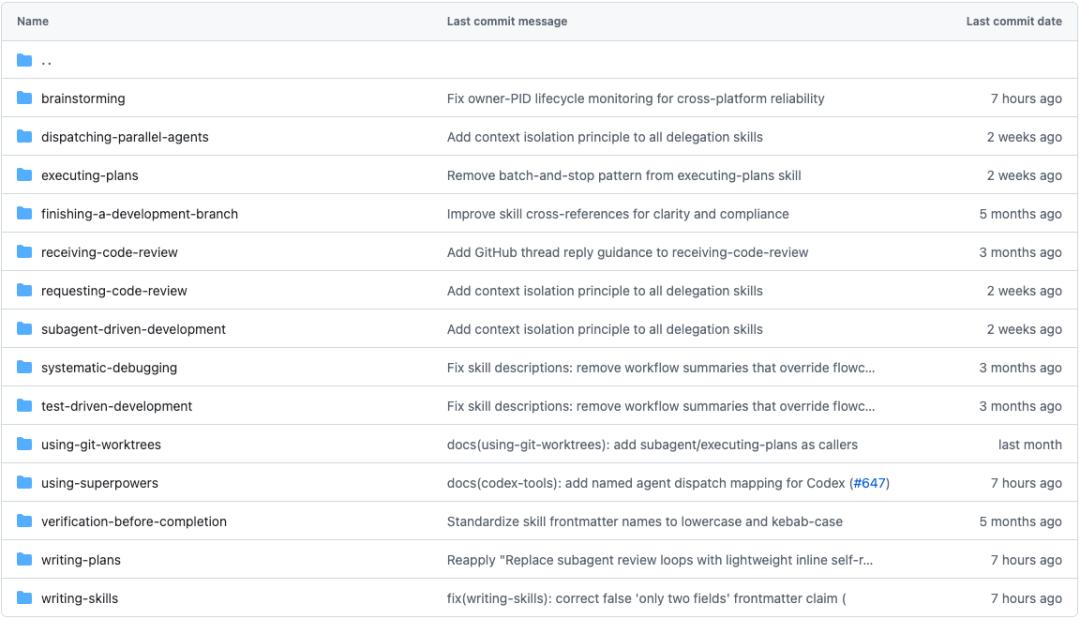Open the writing-plans folder
1080x619 pixels.
81,560
